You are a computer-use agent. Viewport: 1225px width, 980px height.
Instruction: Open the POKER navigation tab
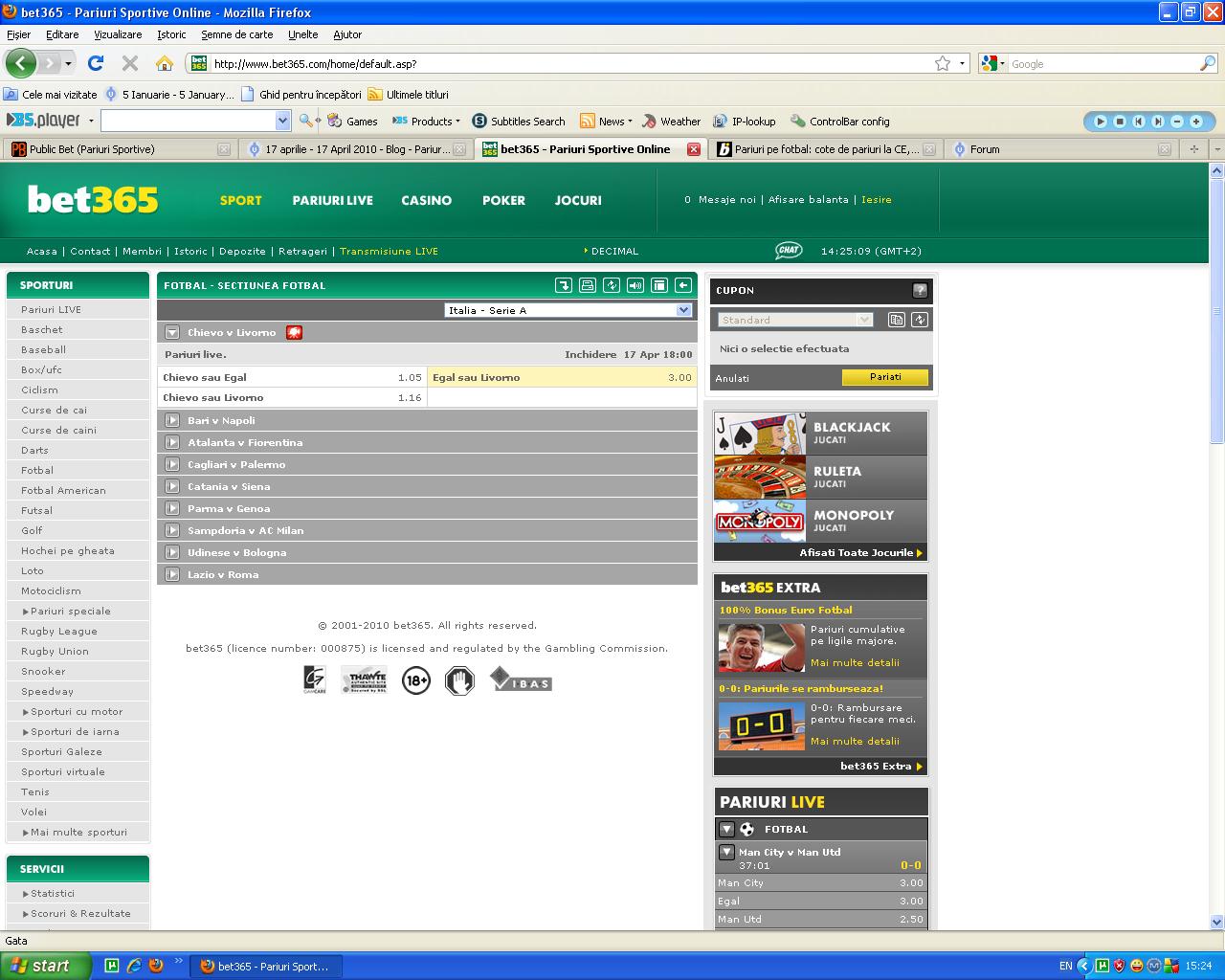coord(503,200)
